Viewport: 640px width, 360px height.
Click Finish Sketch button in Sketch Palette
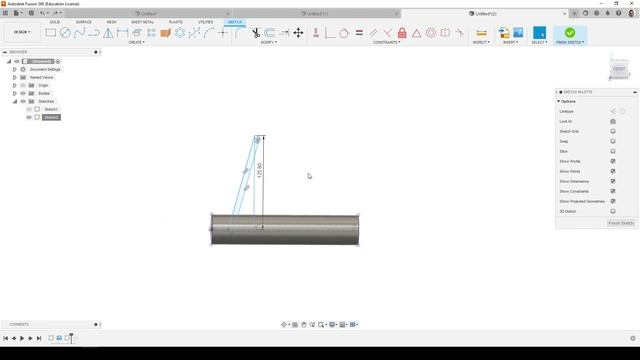[x=621, y=223]
